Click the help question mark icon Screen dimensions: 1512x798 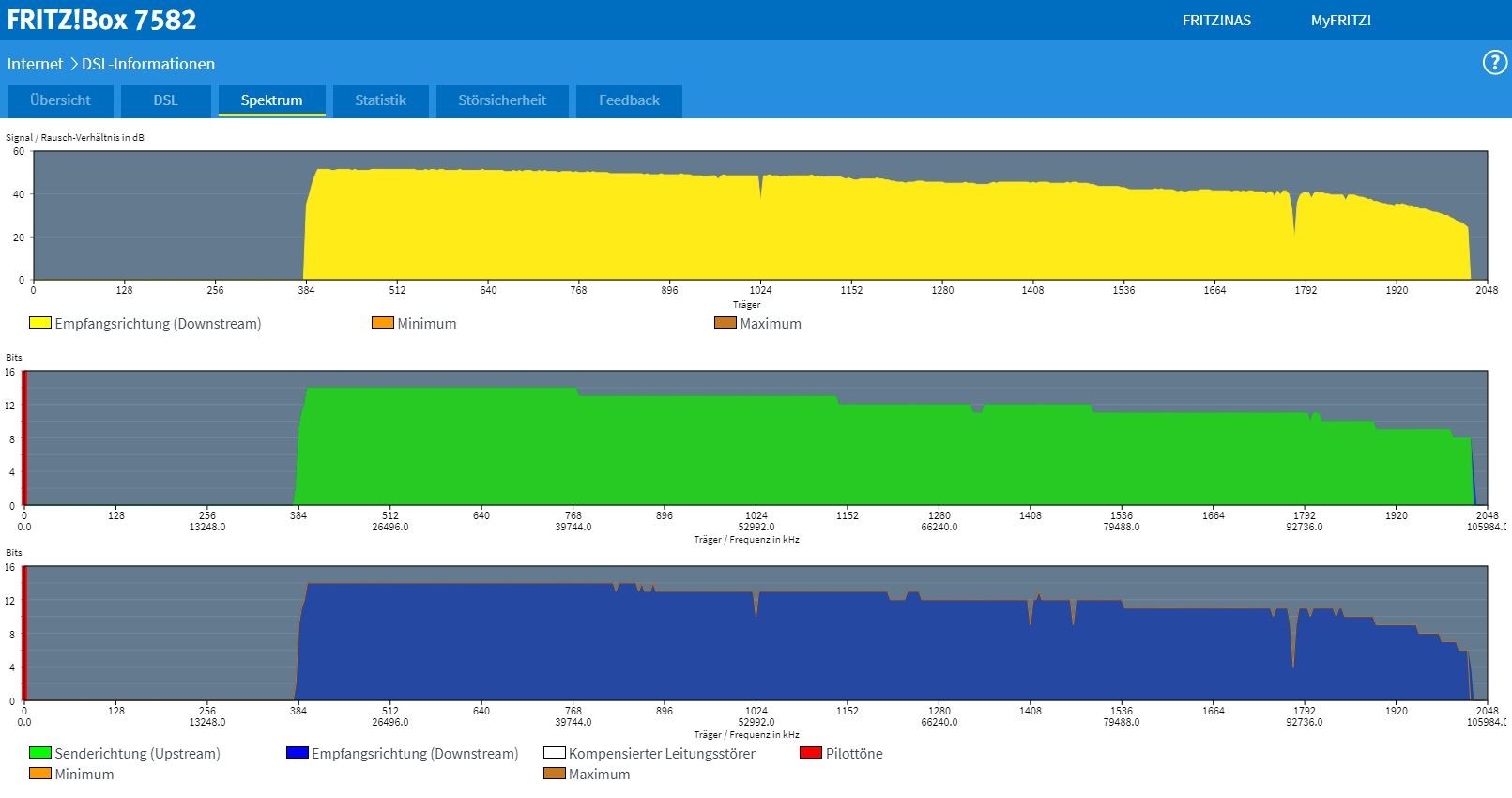point(1493,63)
